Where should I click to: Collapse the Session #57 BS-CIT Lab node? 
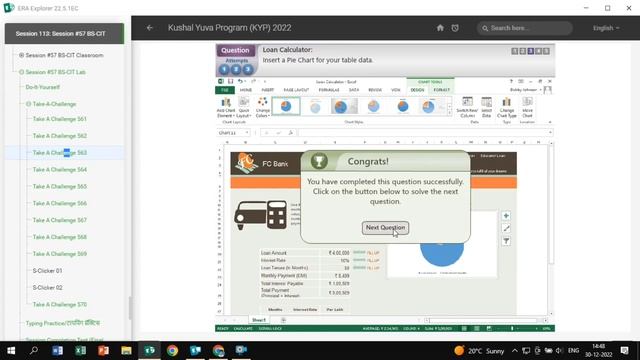coord(22,72)
